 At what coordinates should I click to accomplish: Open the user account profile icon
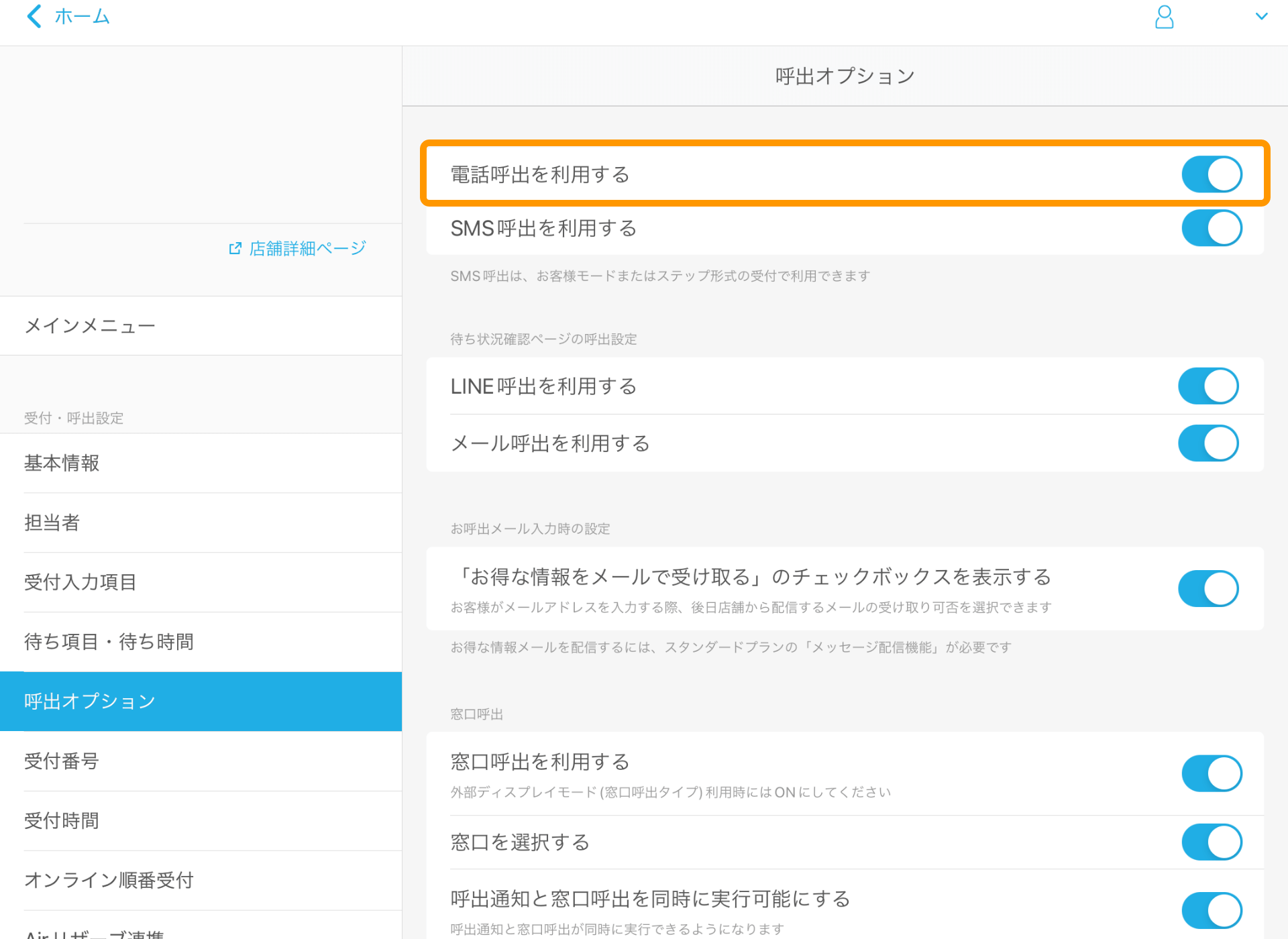[x=1164, y=17]
